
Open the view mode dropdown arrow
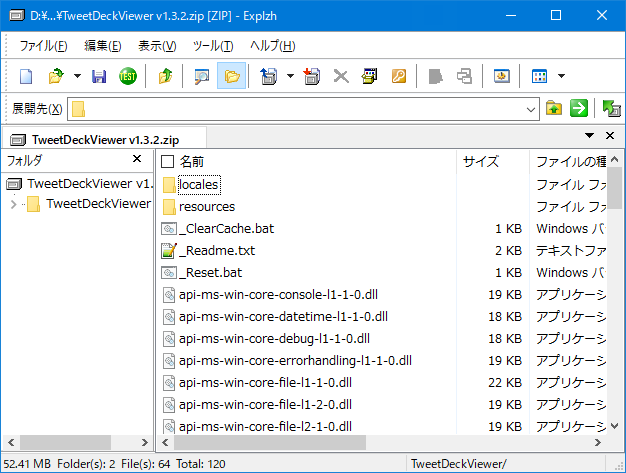click(561, 76)
